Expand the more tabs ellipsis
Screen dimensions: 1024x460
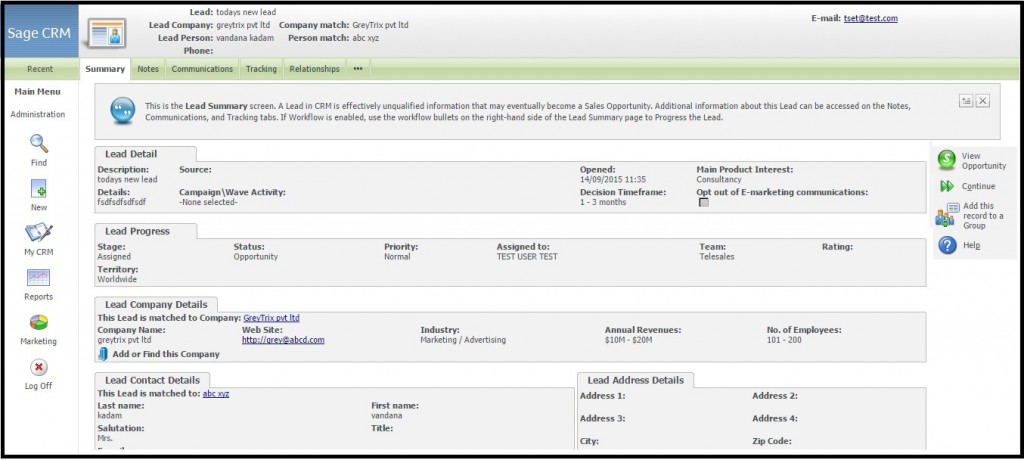(358, 69)
